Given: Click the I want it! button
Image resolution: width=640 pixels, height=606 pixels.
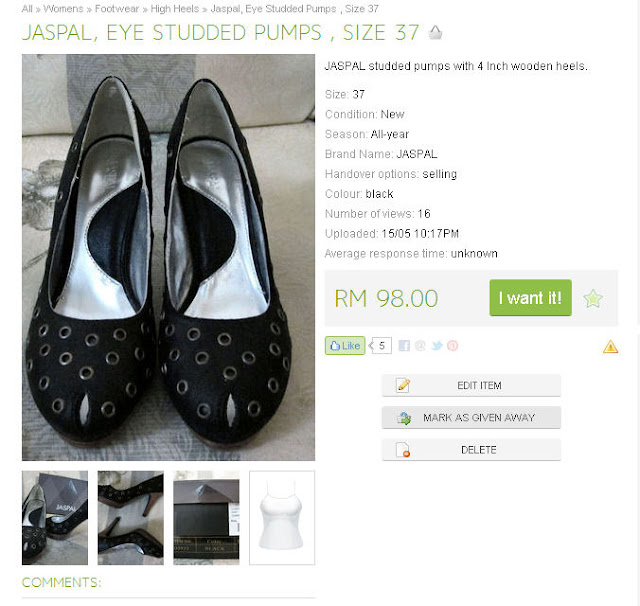Looking at the screenshot, I should [x=530, y=297].
